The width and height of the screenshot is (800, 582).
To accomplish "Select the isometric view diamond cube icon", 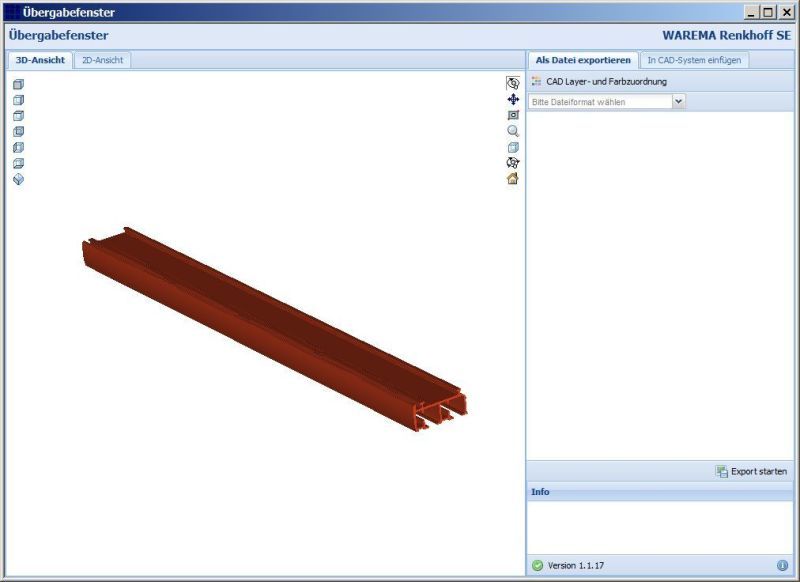I will tap(18, 179).
